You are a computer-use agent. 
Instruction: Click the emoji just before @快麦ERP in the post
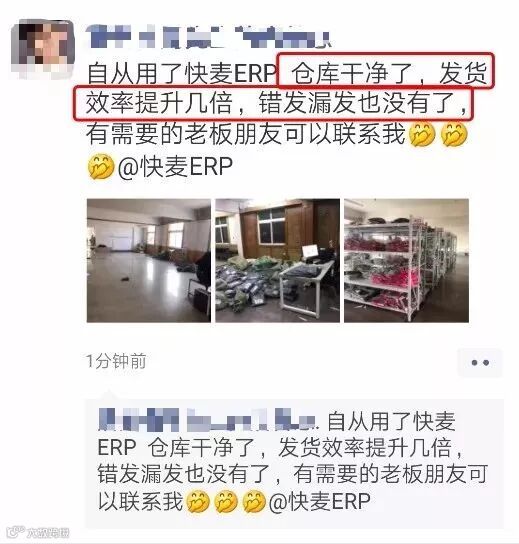[101, 166]
